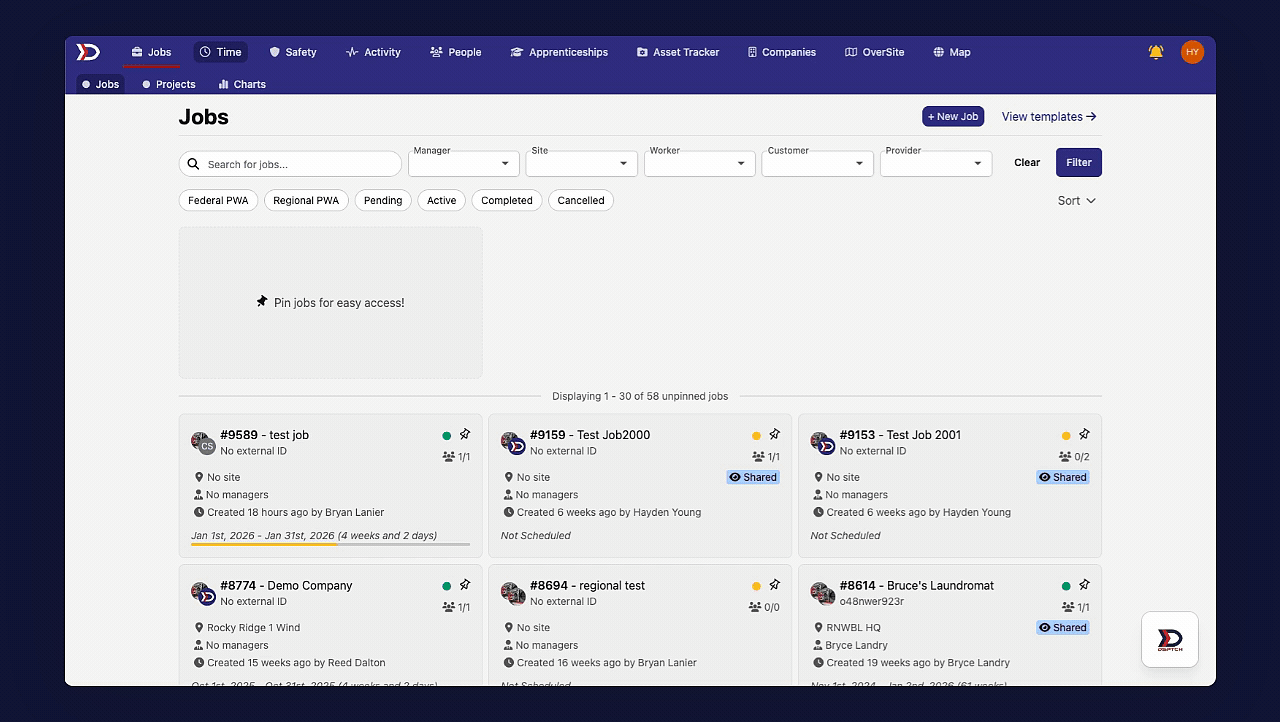The width and height of the screenshot is (1280, 722).
Task: Click the Filter button
Action: 1079,162
